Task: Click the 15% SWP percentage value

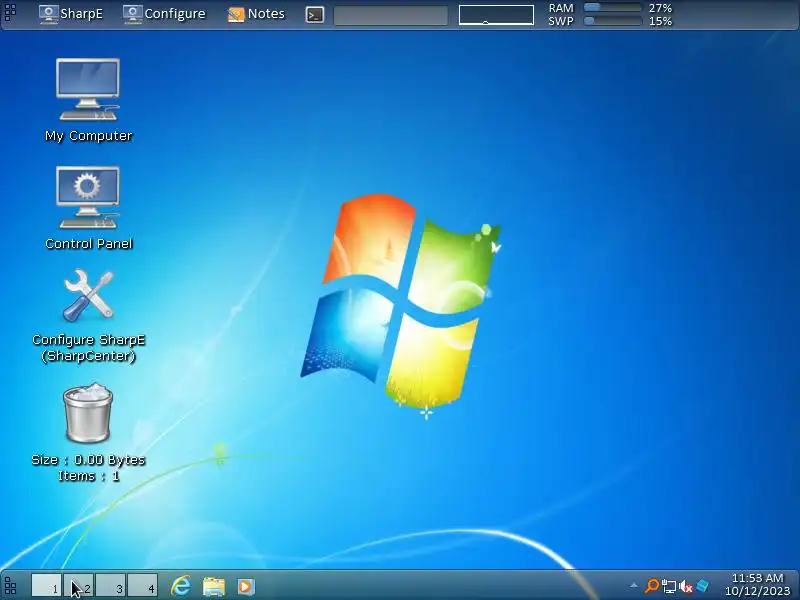Action: (x=660, y=21)
